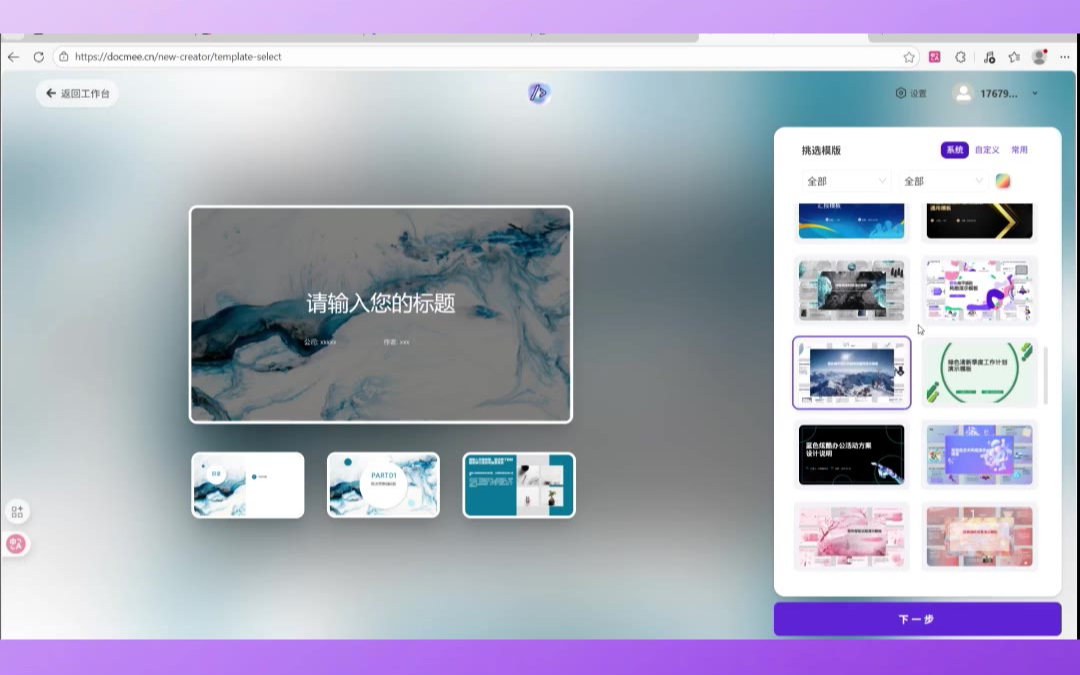
Task: Open browser three-dot settings menu
Action: [1064, 57]
